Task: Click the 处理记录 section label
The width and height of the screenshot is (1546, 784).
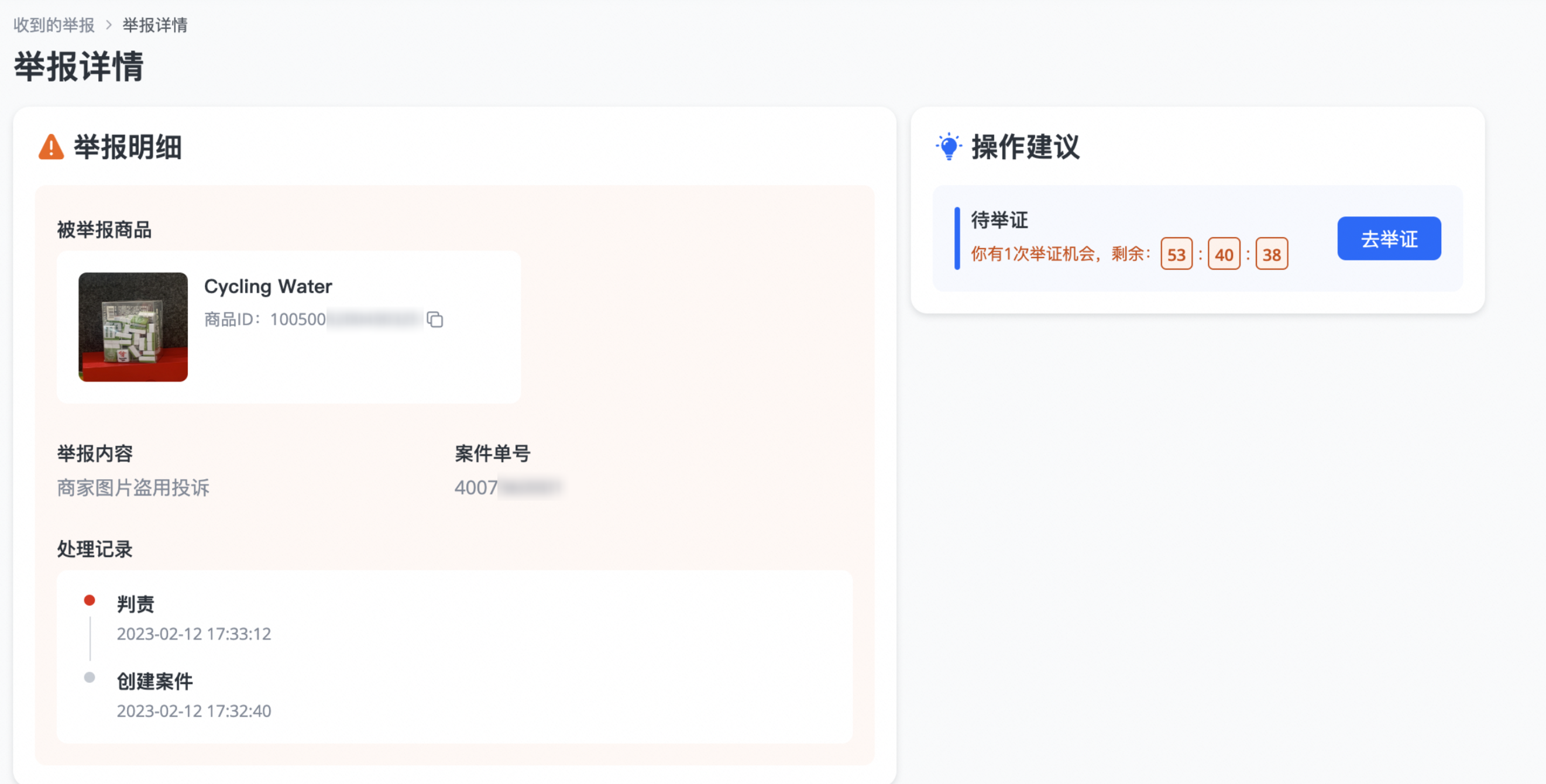Action: click(x=95, y=549)
